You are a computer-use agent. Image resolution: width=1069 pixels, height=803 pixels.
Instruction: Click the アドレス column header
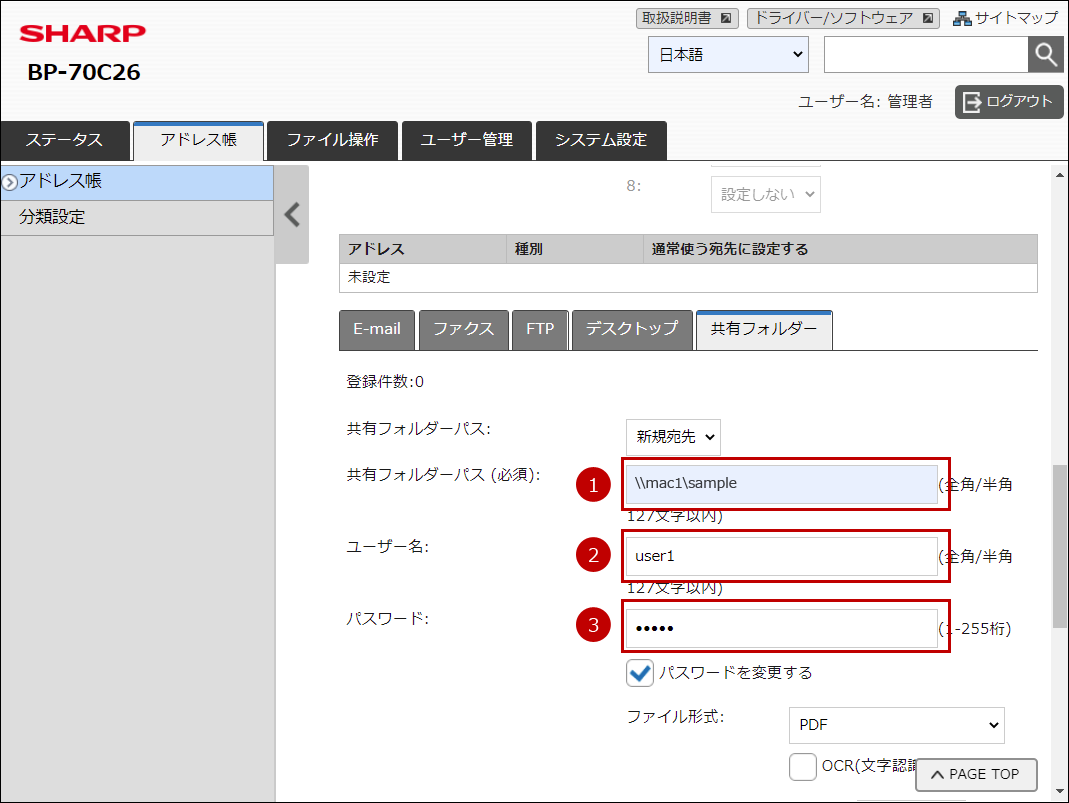tap(423, 249)
